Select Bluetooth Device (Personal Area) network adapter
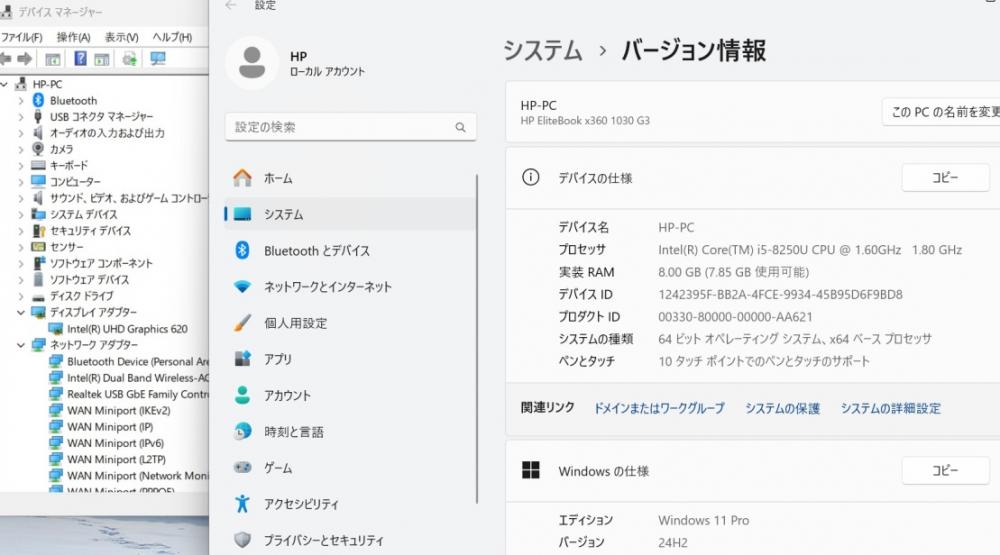The width and height of the screenshot is (1000, 555). pyautogui.click(x=138, y=362)
